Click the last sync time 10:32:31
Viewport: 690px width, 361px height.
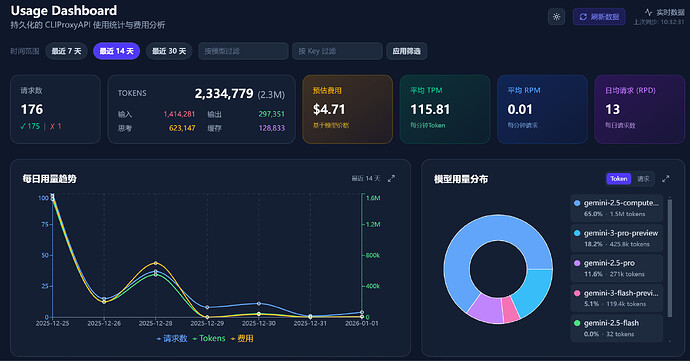659,22
